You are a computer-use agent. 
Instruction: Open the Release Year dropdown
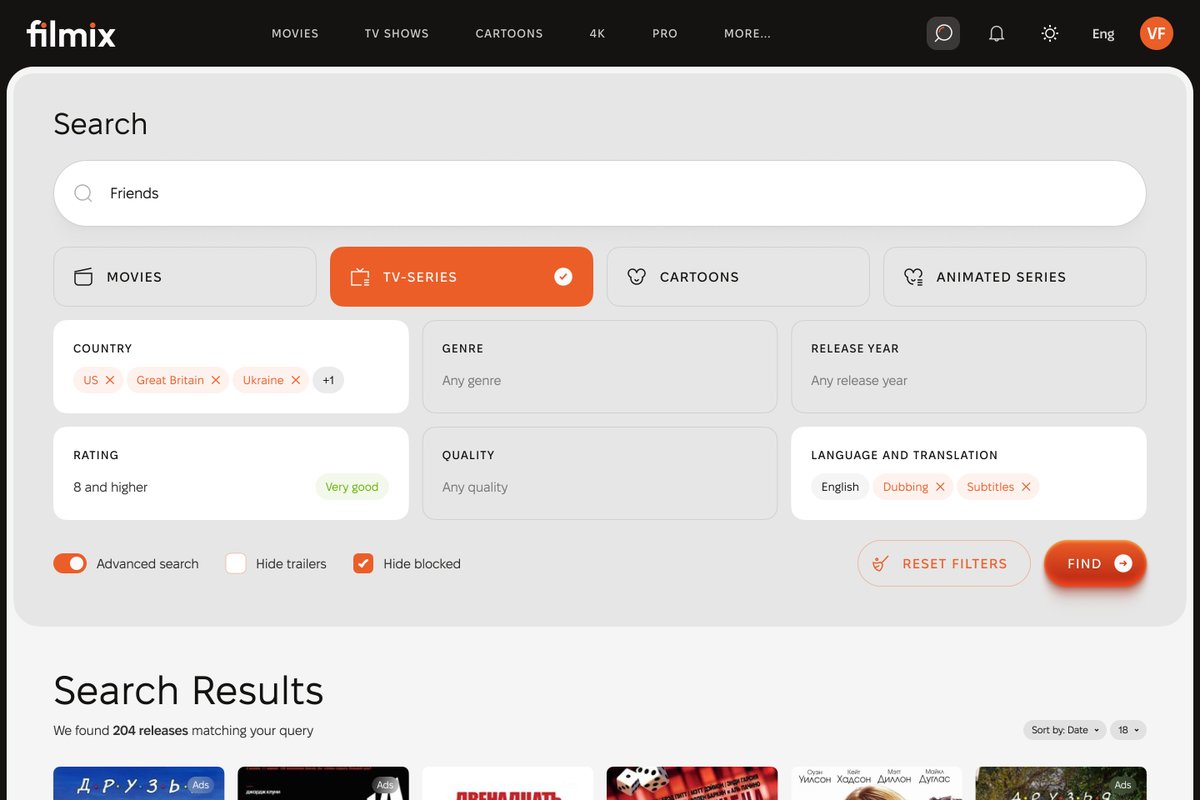(x=969, y=366)
